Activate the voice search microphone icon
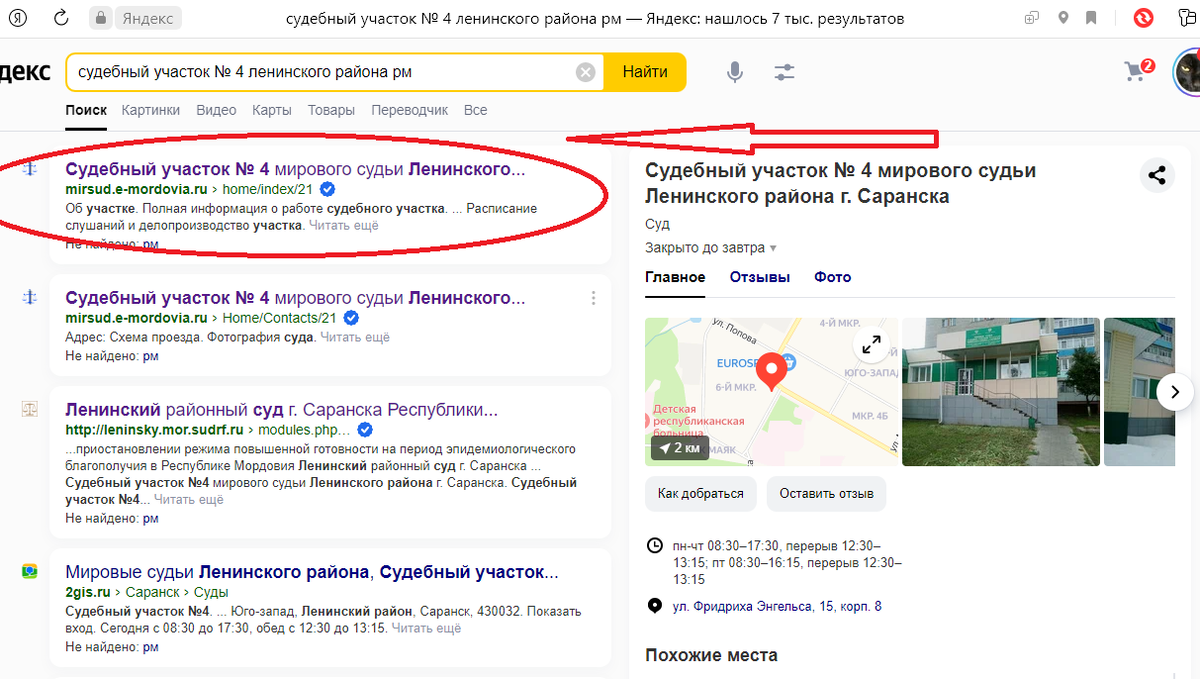Viewport: 1200px width, 679px height. tap(735, 71)
